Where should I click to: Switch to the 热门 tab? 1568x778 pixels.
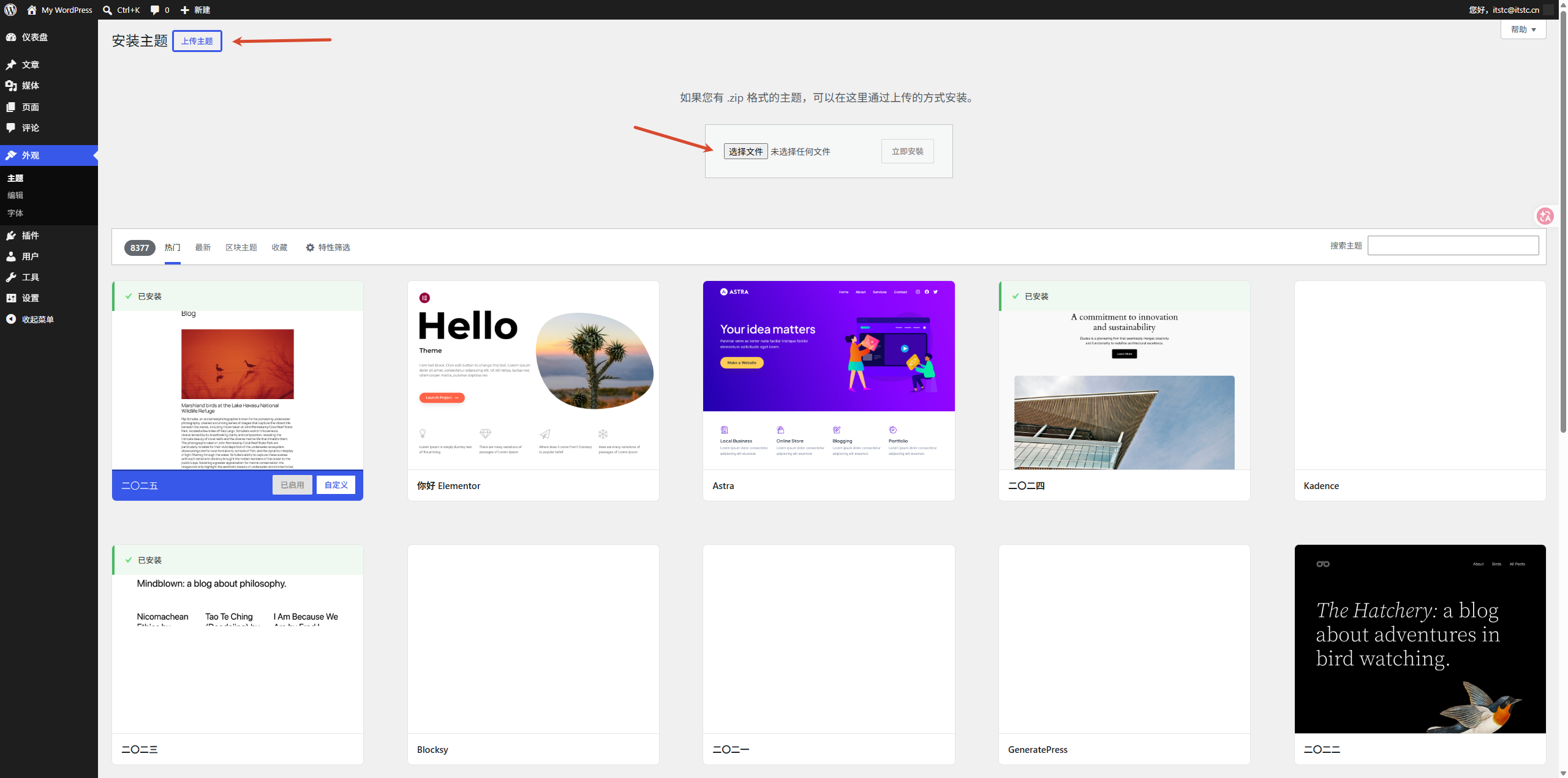[172, 247]
